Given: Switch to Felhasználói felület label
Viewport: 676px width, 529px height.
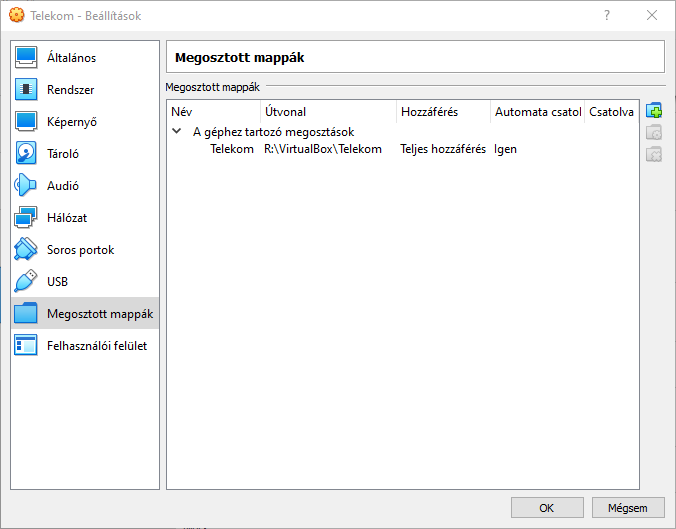Looking at the screenshot, I should pos(97,346).
